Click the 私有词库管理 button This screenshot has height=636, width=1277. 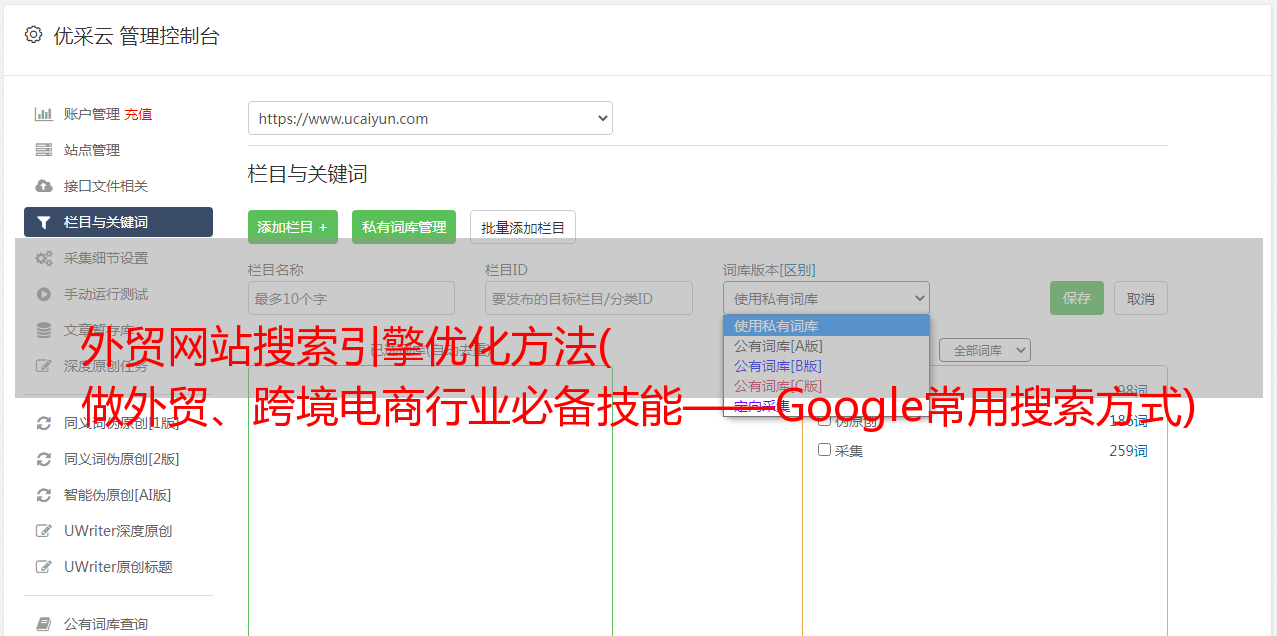click(x=404, y=227)
